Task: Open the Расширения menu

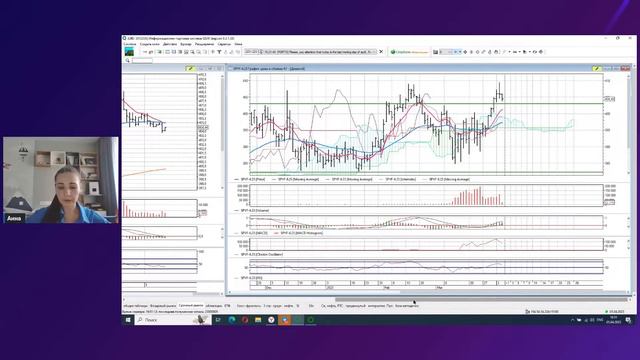Action: (204, 44)
